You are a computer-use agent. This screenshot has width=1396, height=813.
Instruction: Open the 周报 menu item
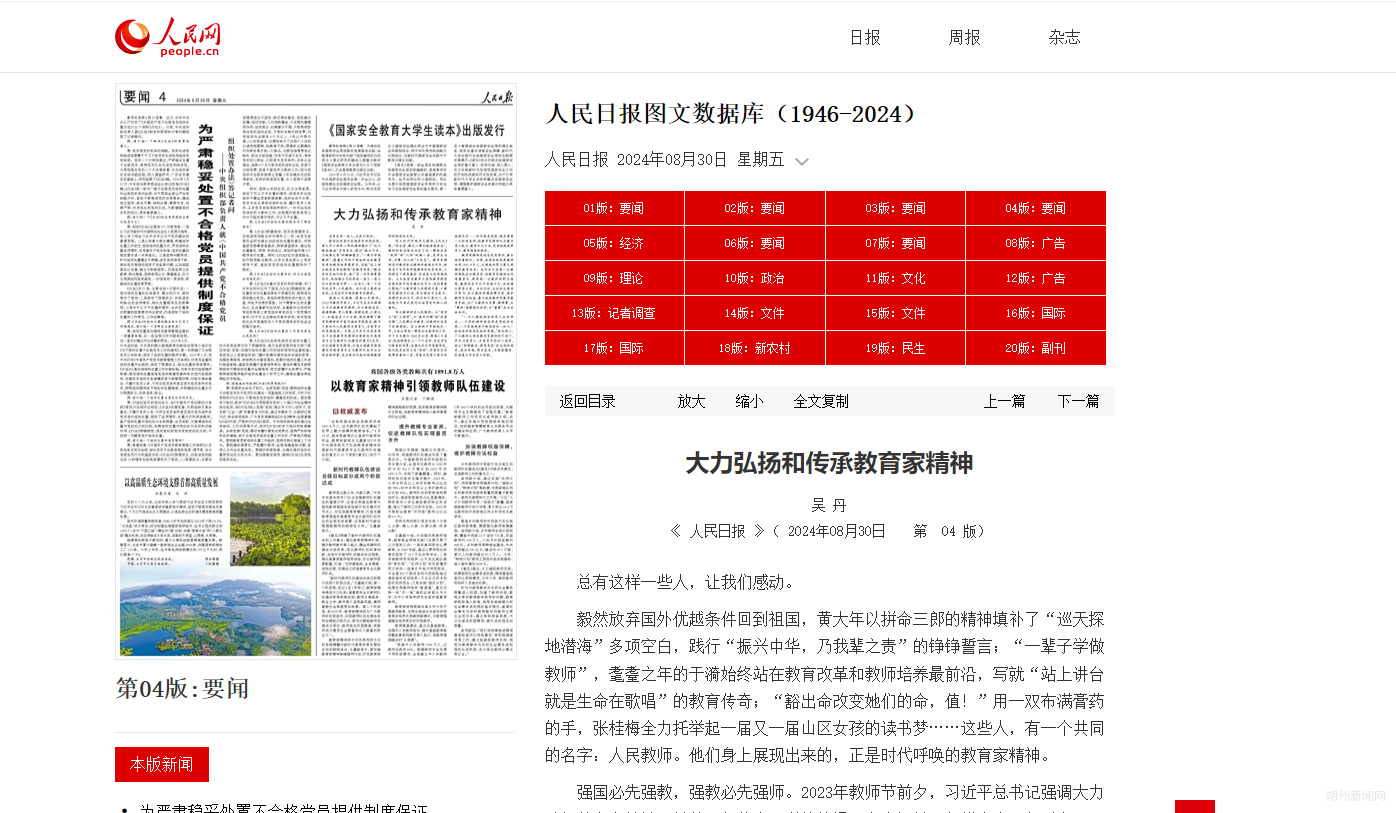click(964, 37)
